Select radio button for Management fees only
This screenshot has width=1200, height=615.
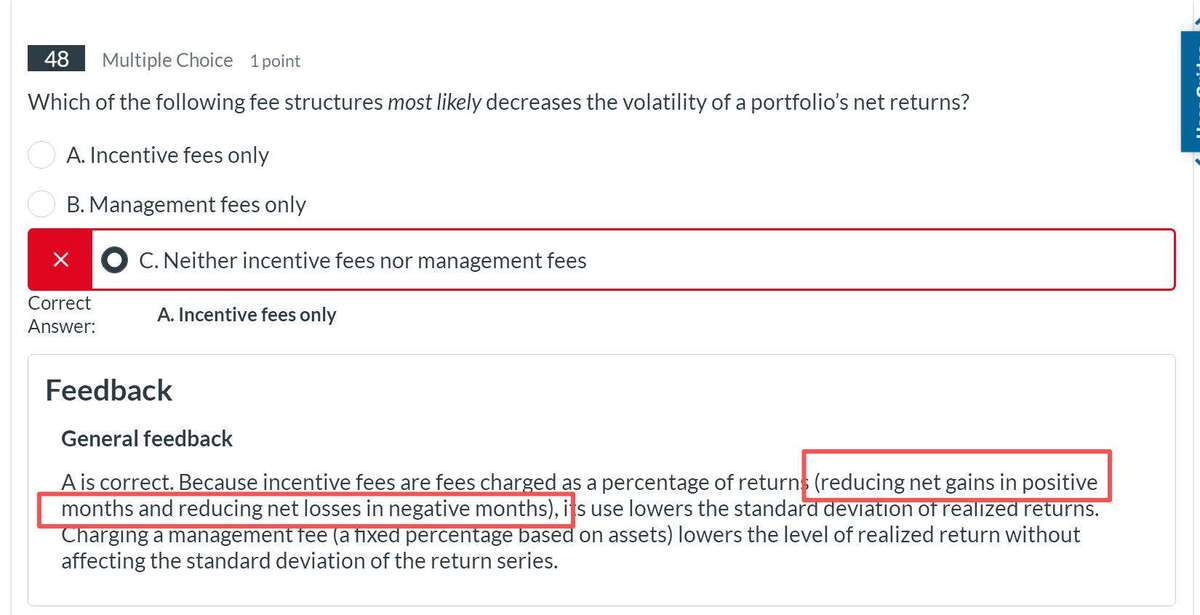[x=41, y=204]
